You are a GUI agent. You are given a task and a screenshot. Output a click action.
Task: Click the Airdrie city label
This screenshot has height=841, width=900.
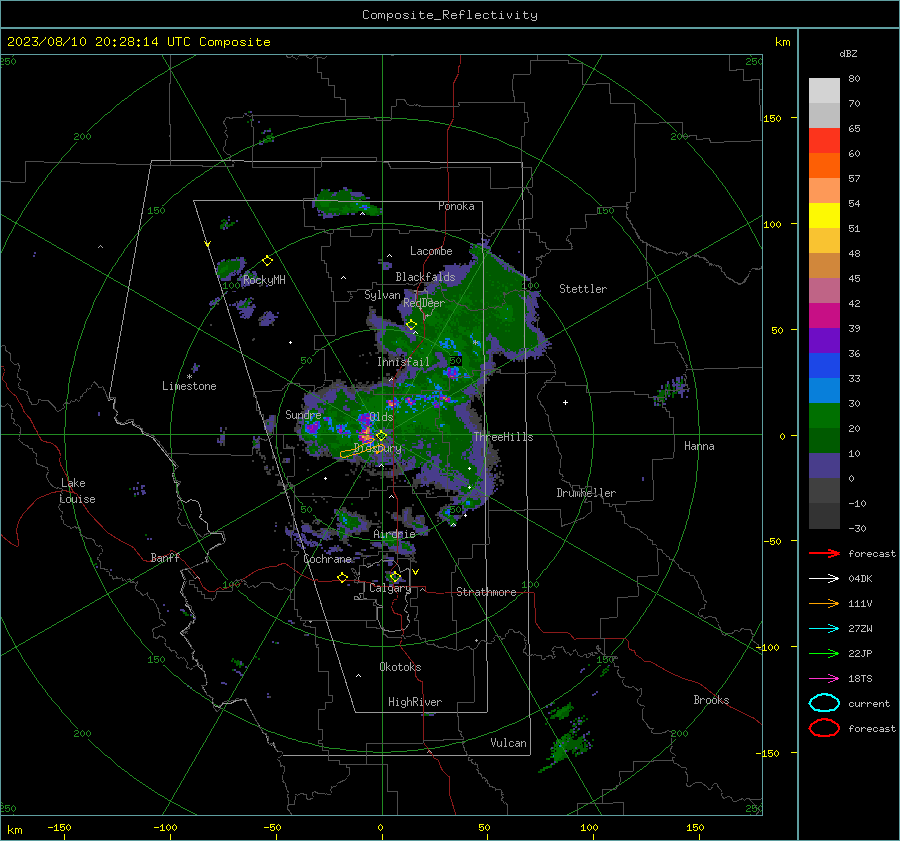click(x=394, y=534)
